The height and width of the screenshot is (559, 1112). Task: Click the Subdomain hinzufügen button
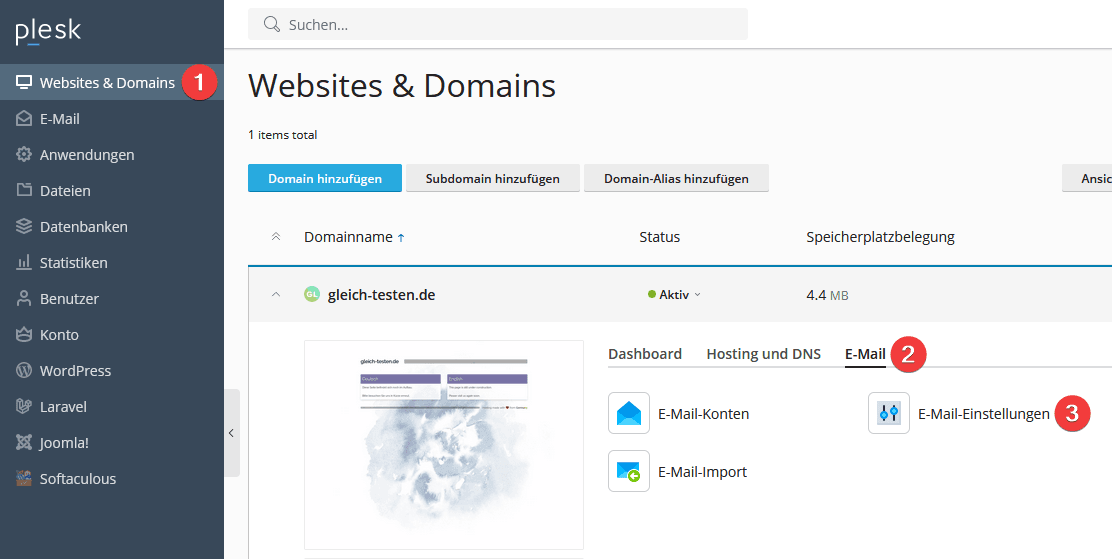[x=492, y=179]
